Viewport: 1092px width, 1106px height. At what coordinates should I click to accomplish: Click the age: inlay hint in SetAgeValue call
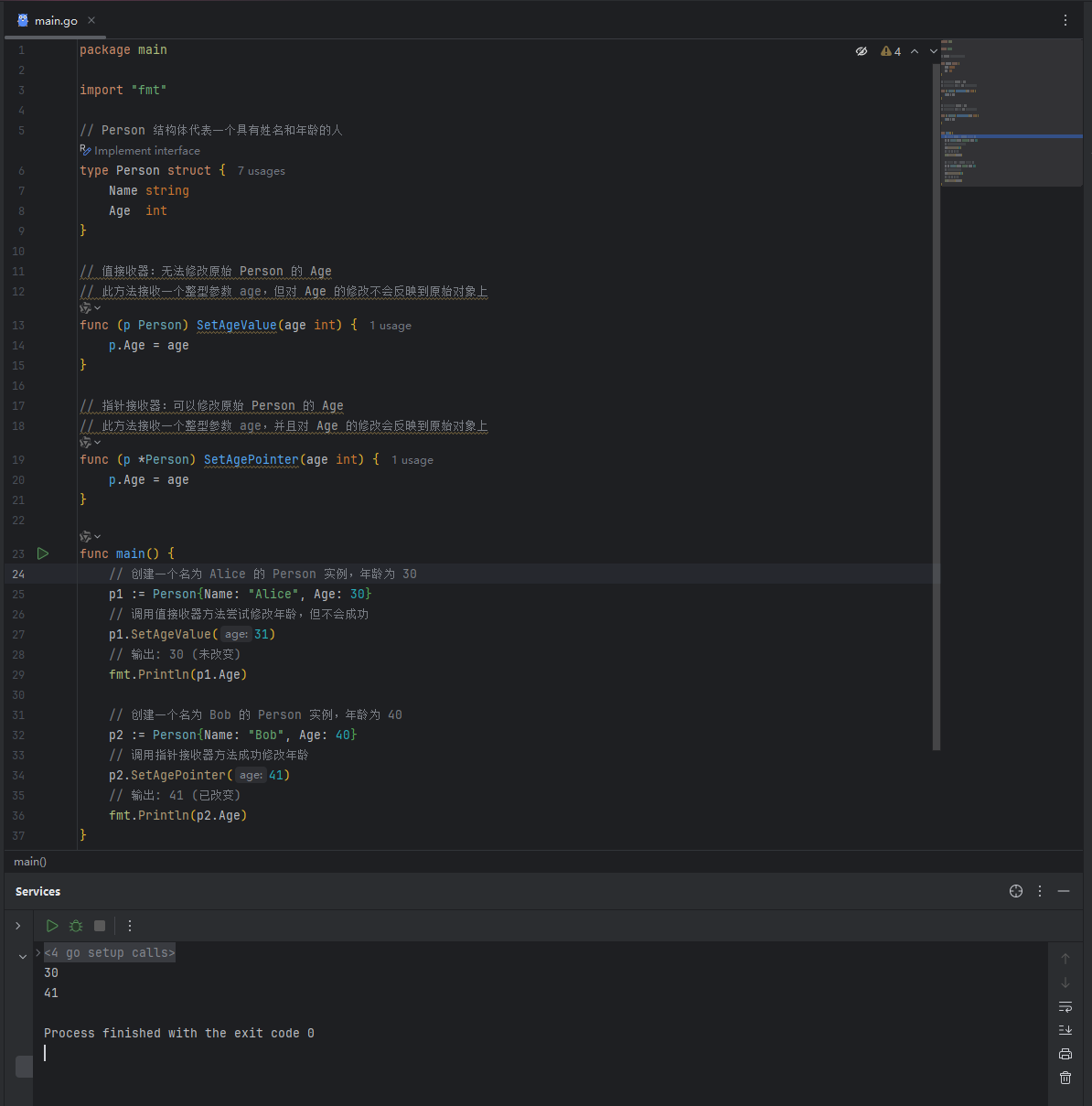click(x=237, y=635)
